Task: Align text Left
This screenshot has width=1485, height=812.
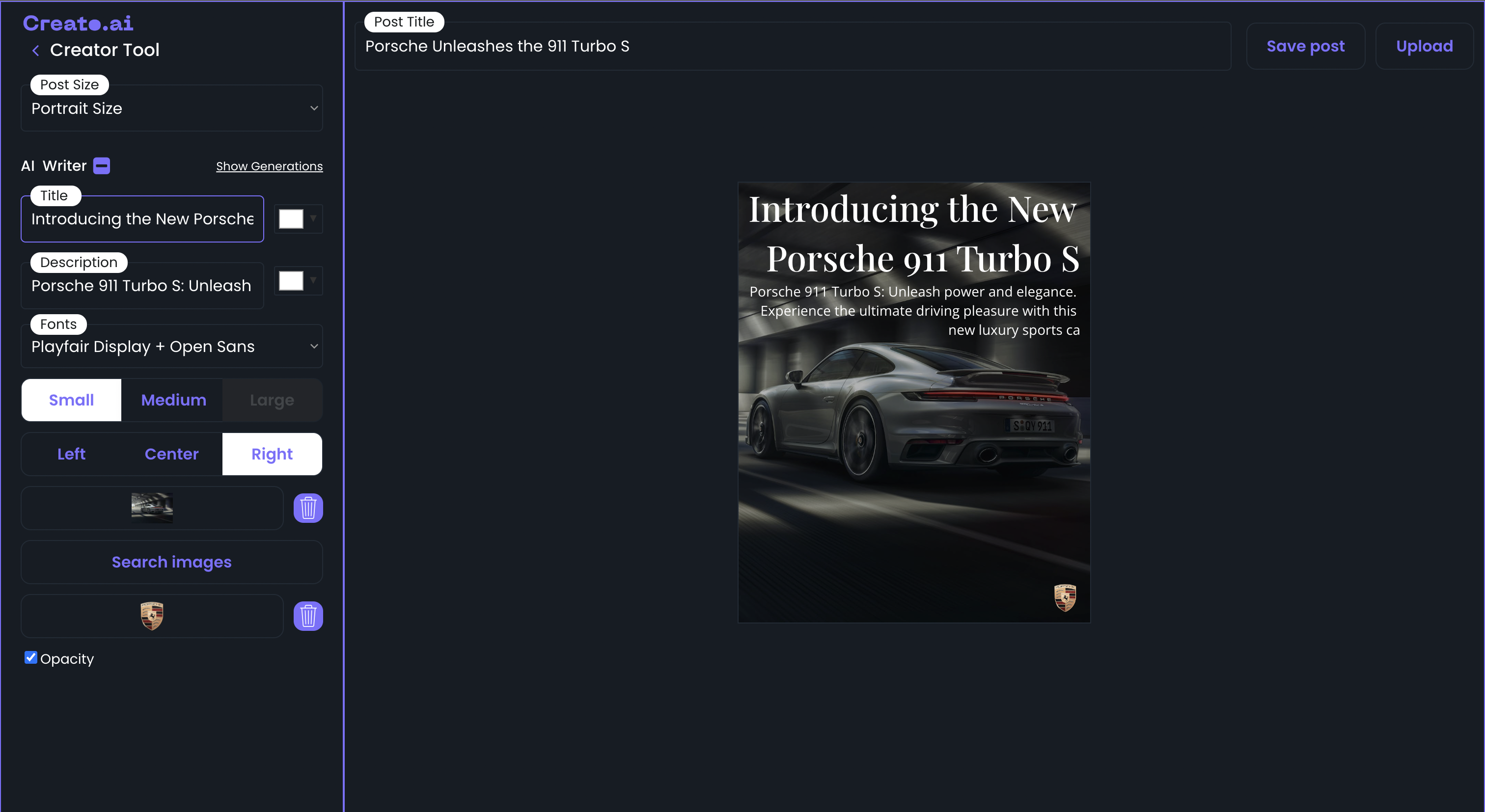Action: [72, 454]
